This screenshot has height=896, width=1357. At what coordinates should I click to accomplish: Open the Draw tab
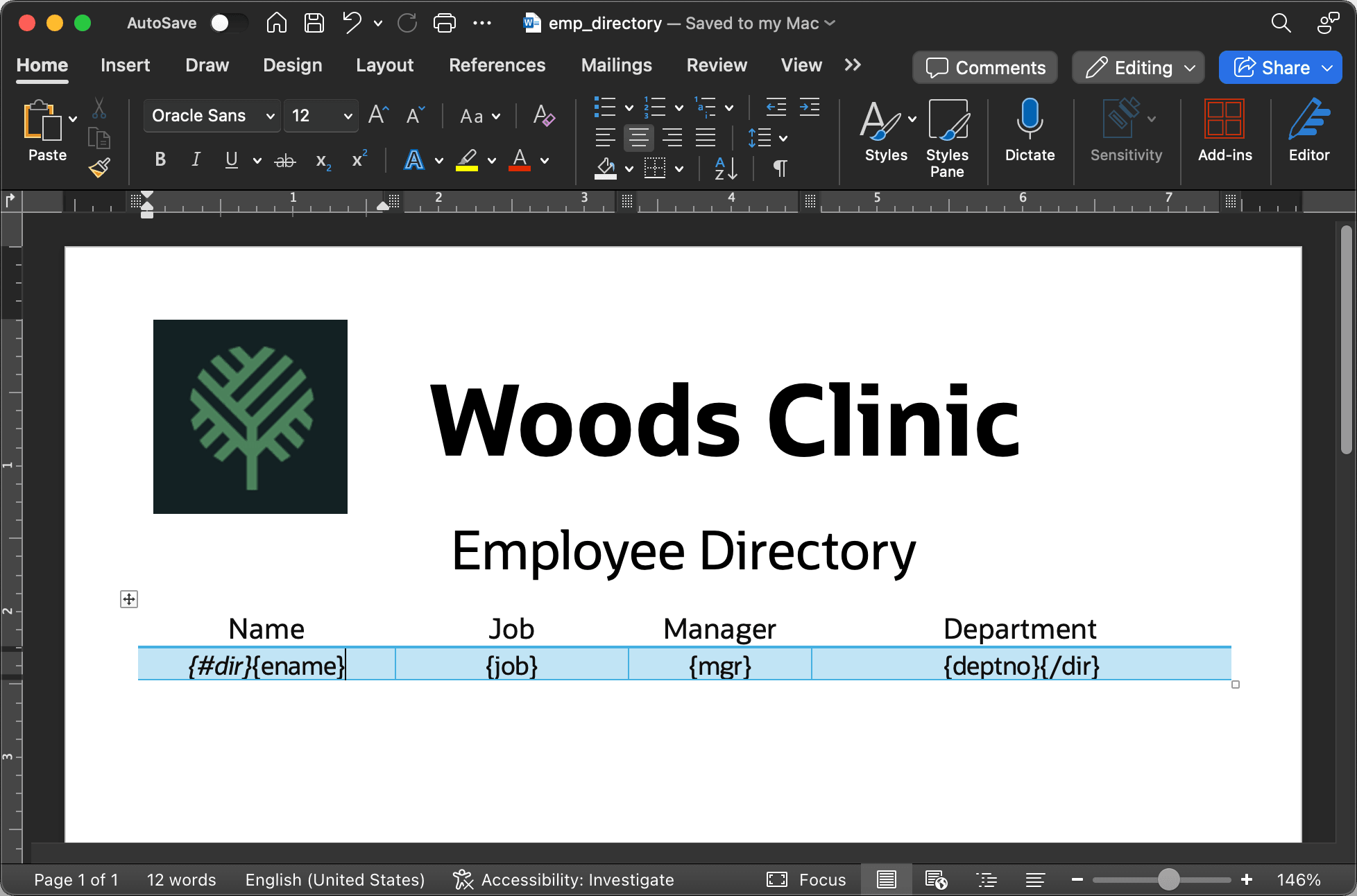pos(207,65)
